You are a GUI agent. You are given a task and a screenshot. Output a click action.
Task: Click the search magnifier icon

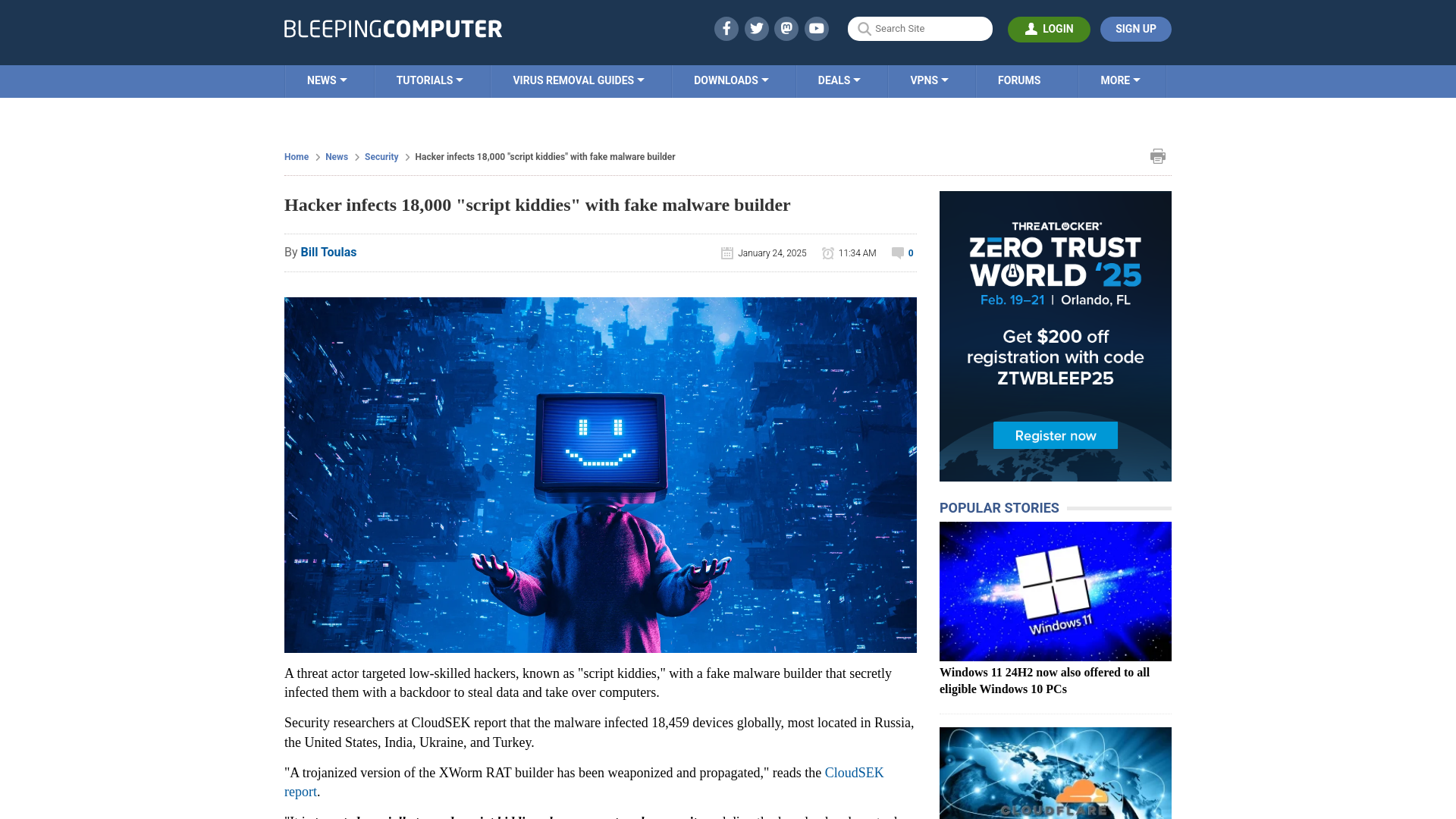click(864, 29)
